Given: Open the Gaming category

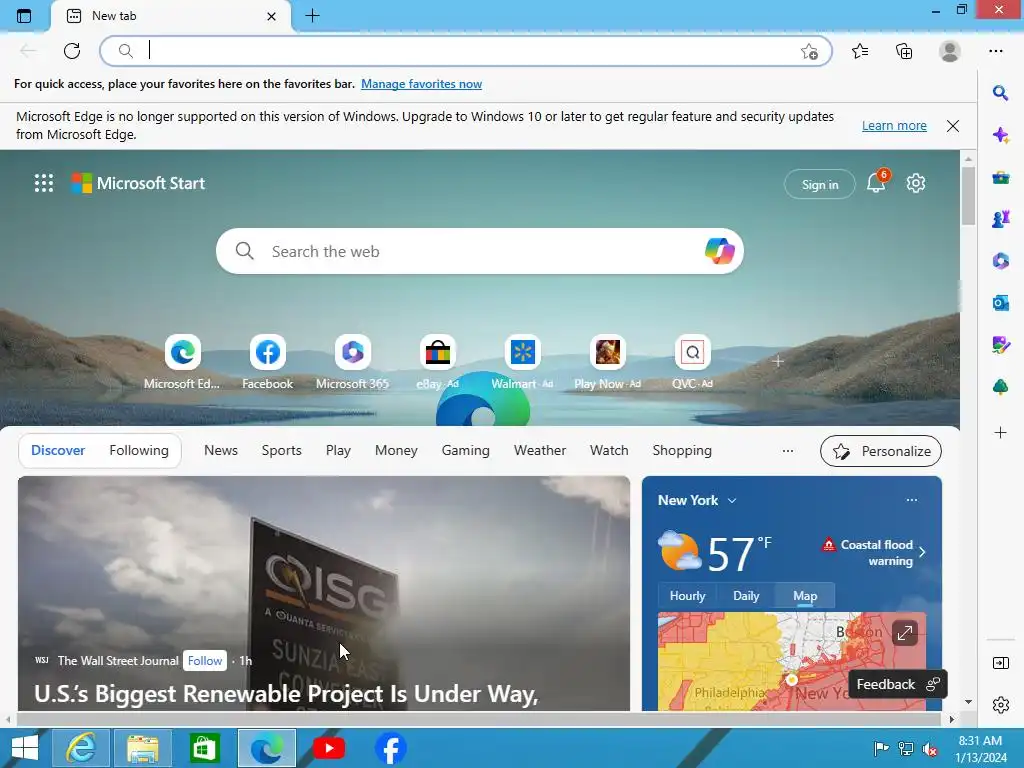Looking at the screenshot, I should point(466,451).
